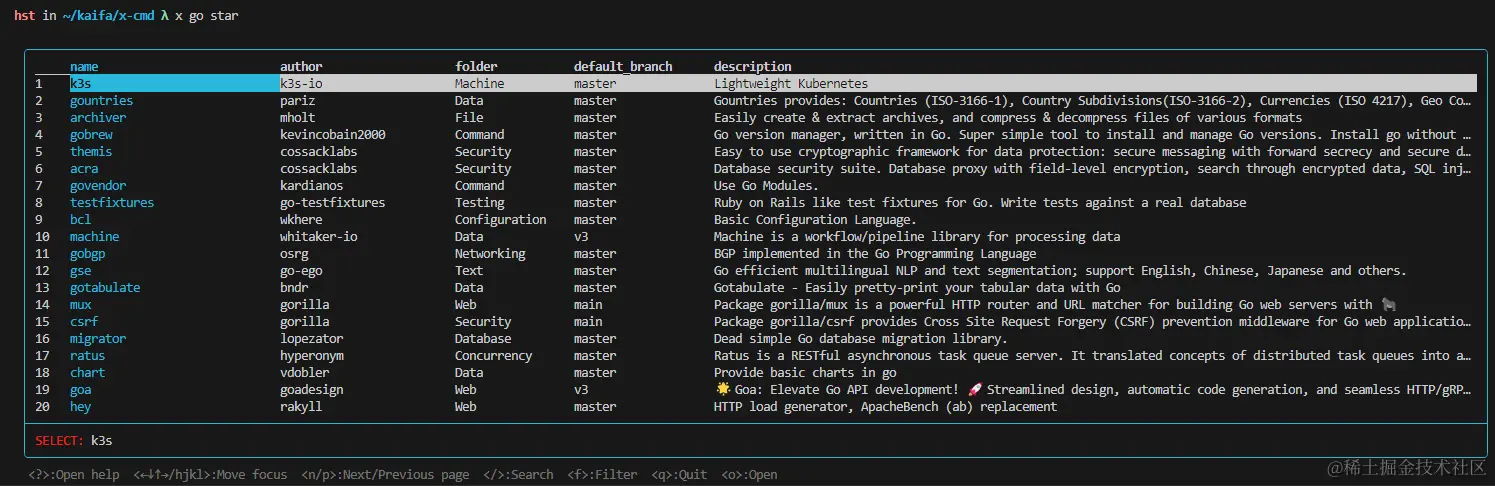Click author wkhere
Screen dimensions: 1495x486
(301, 220)
